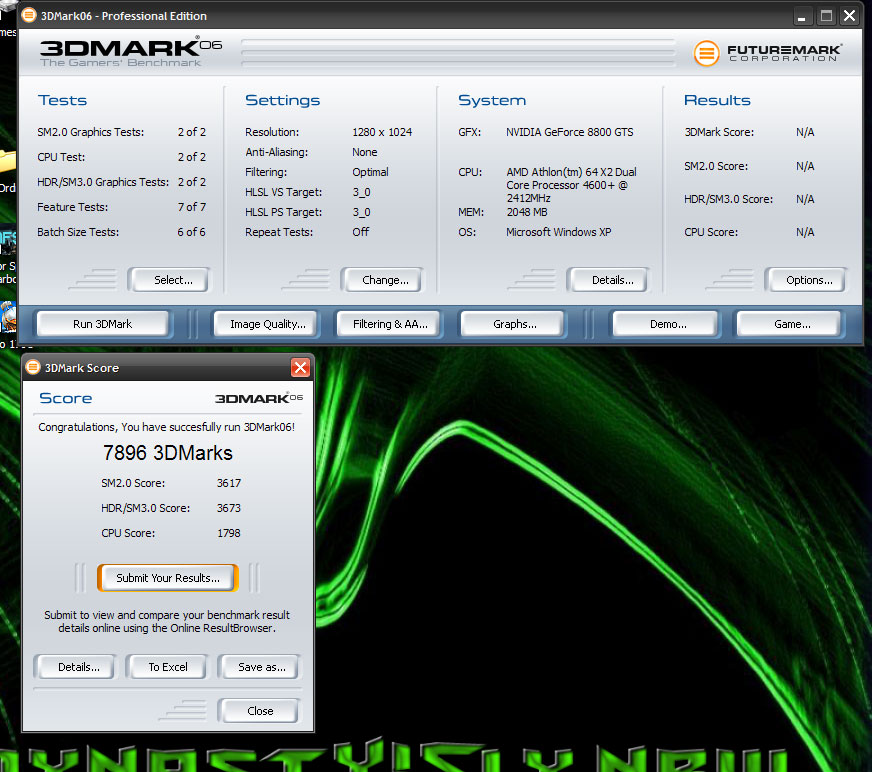Click MEM value 2048 MB

[x=527, y=212]
